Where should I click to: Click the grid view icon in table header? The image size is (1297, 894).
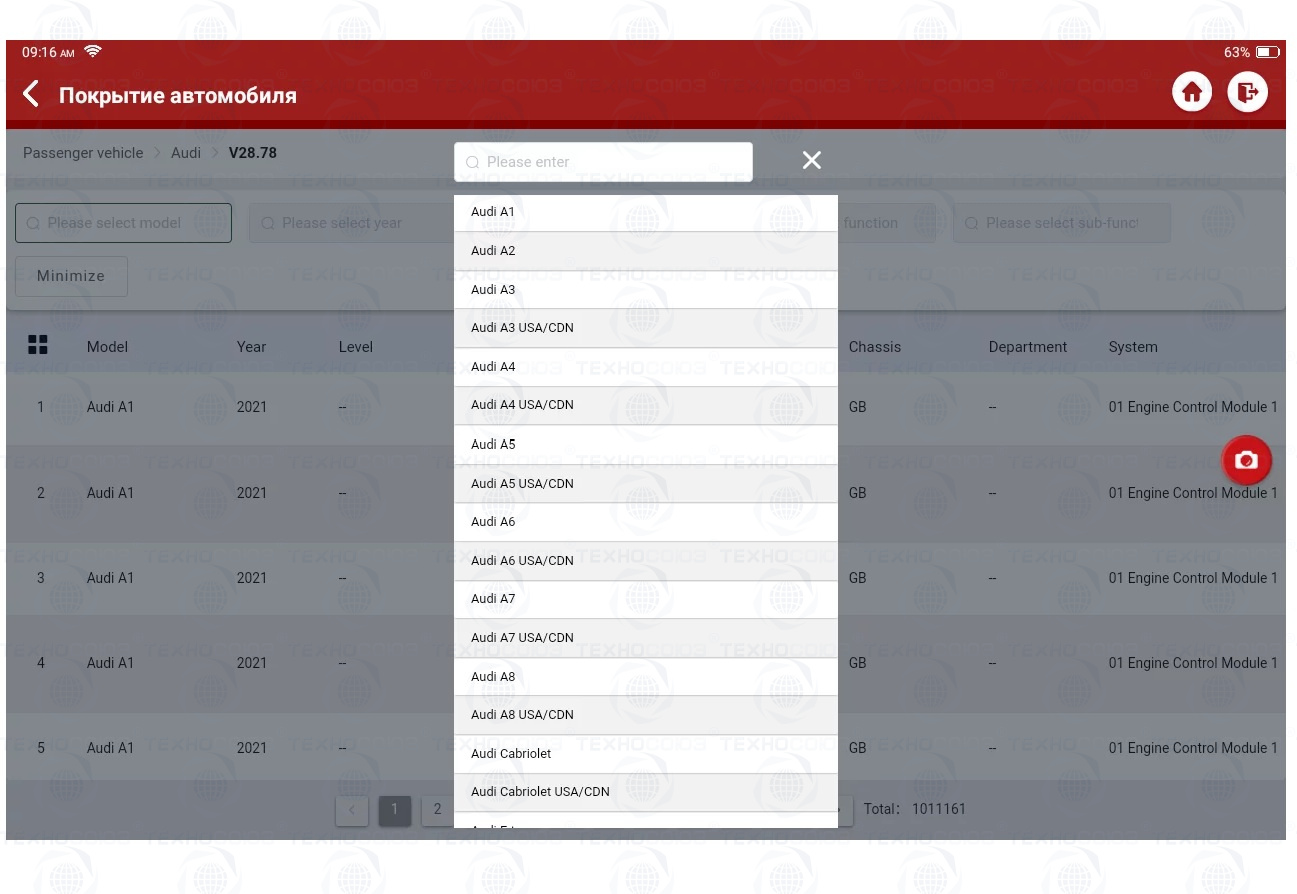tap(38, 345)
